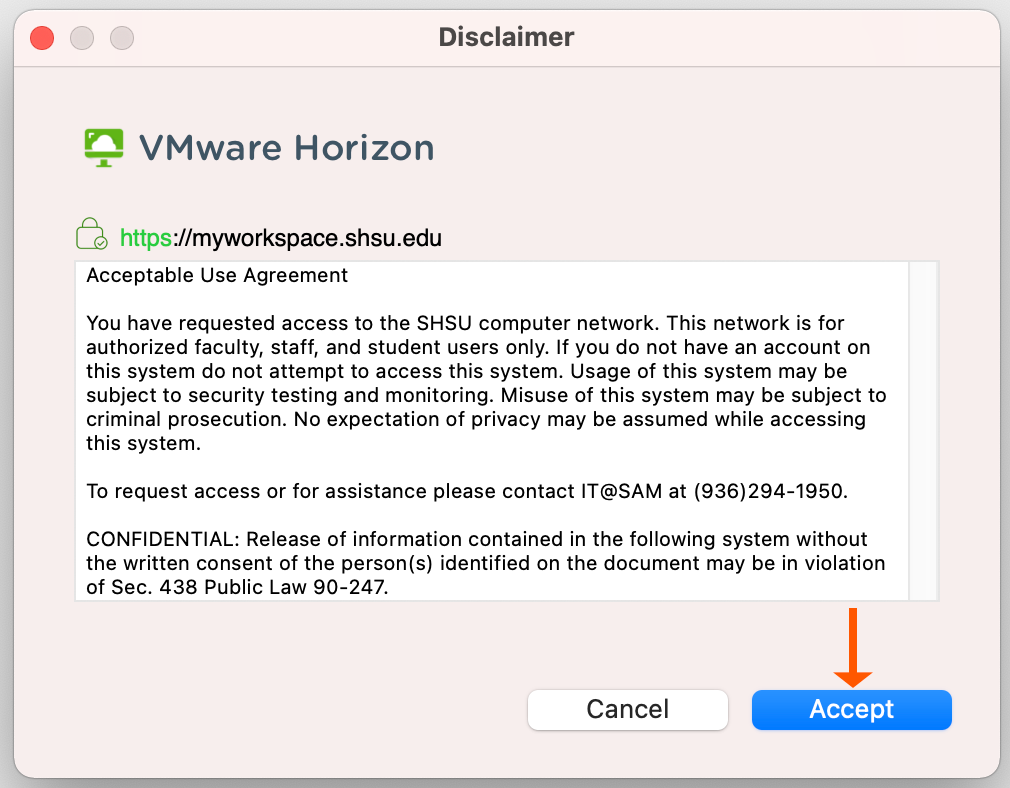Screen dimensions: 1010x788
Task: Click the green https protocol text
Action: [x=146, y=239]
